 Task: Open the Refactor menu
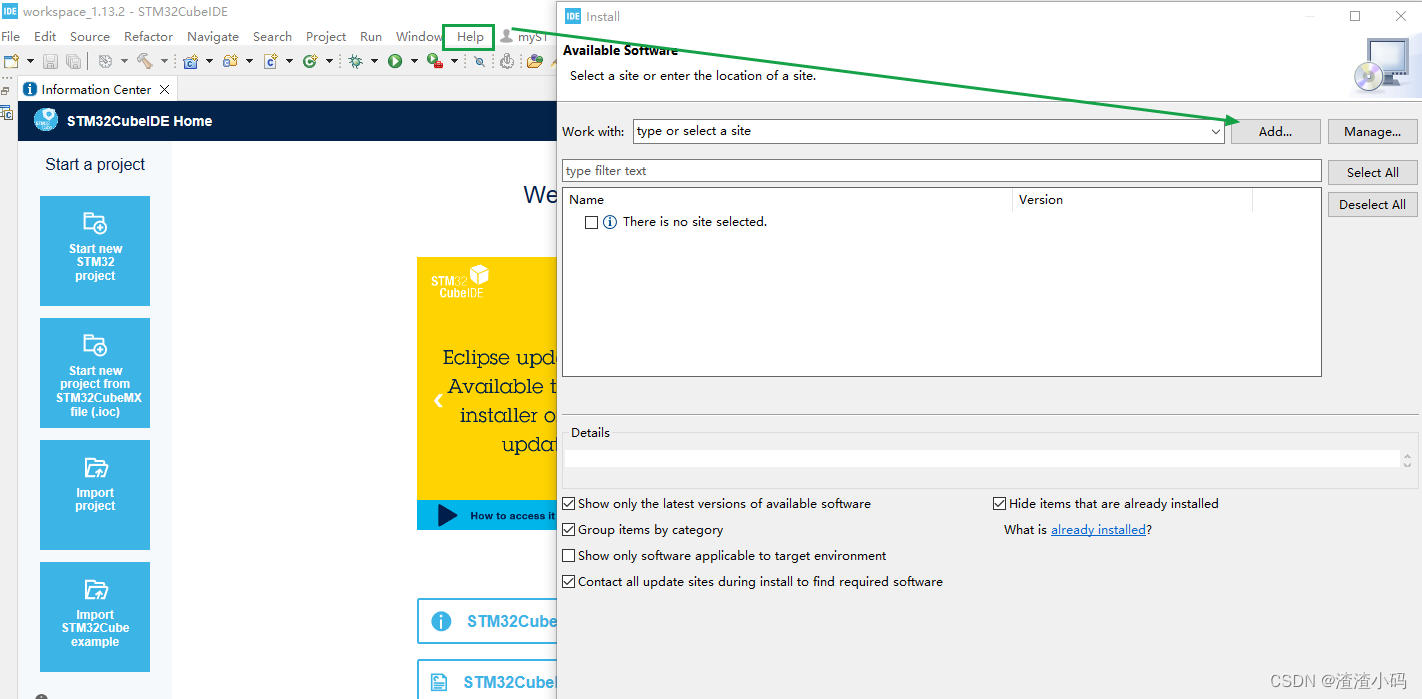coord(149,36)
